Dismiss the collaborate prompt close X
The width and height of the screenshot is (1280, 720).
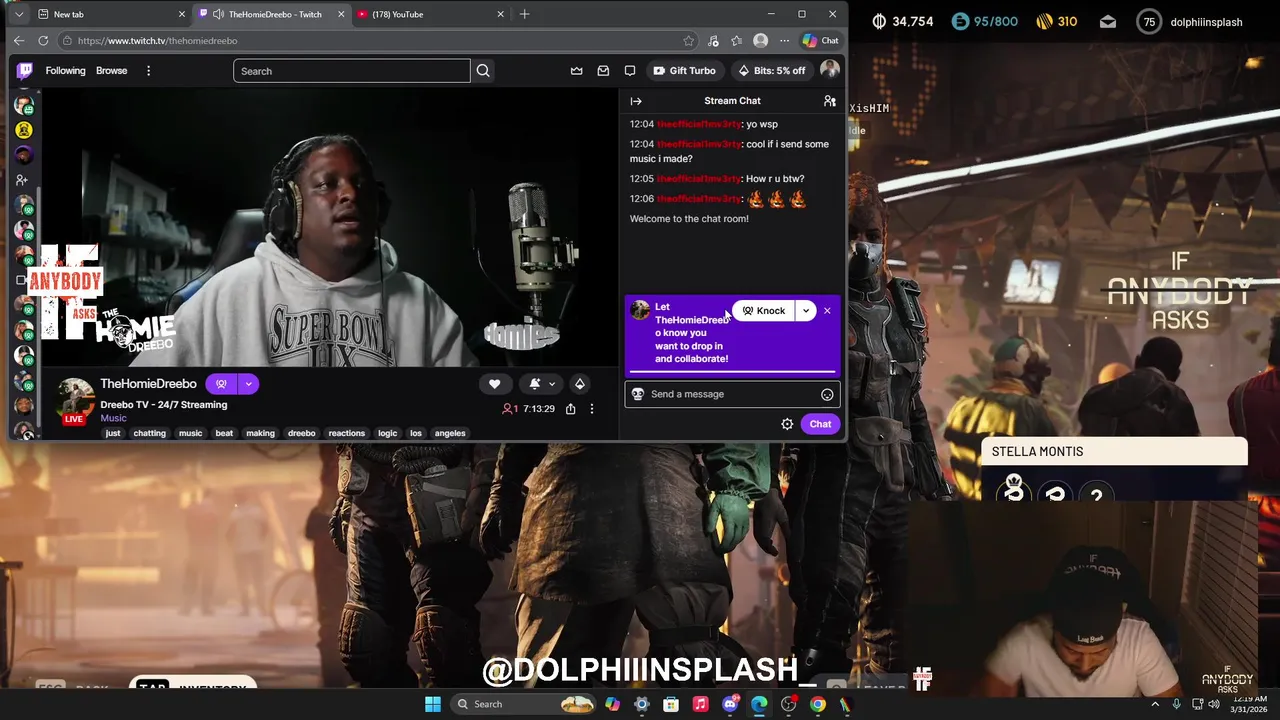coord(827,311)
